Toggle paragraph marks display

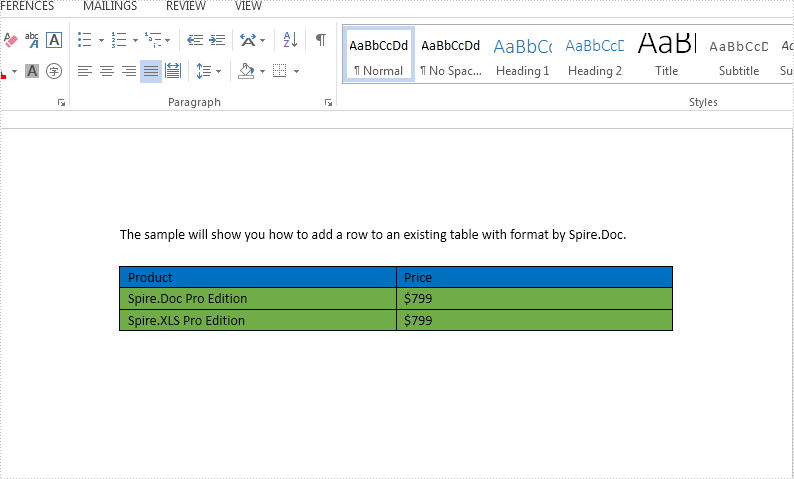[321, 39]
